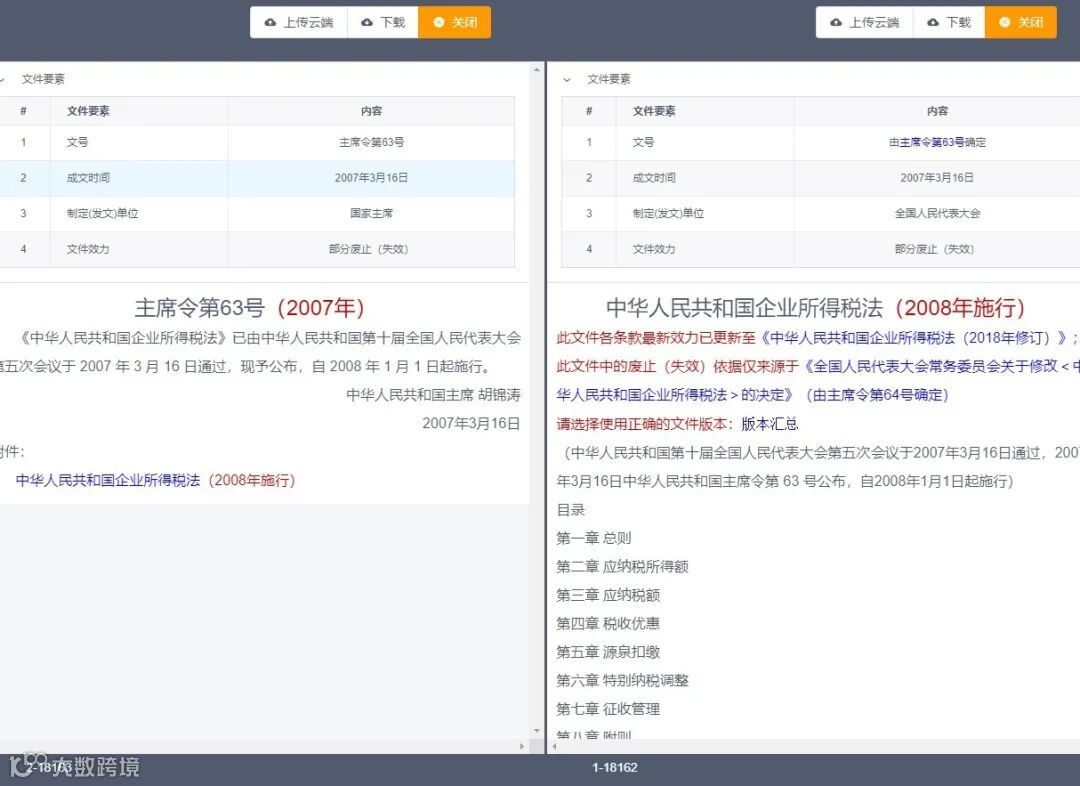Click 国家主席 cell in left table
This screenshot has height=786, width=1080.
(371, 214)
